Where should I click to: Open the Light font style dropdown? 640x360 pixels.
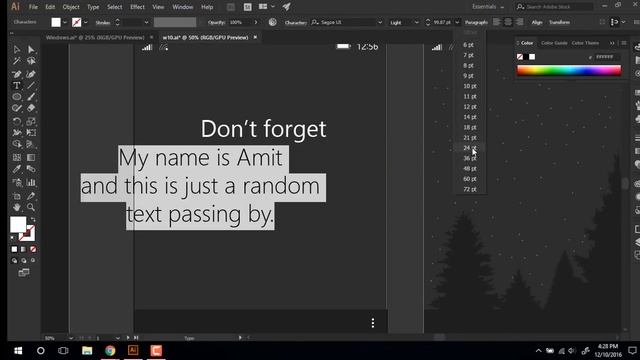[416, 22]
